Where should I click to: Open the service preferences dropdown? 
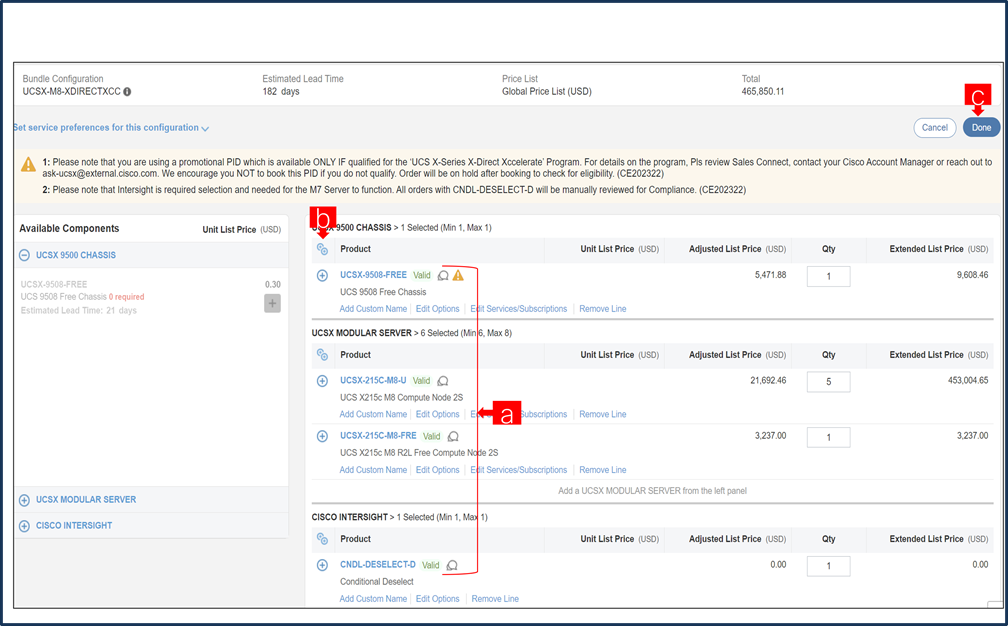coord(111,128)
